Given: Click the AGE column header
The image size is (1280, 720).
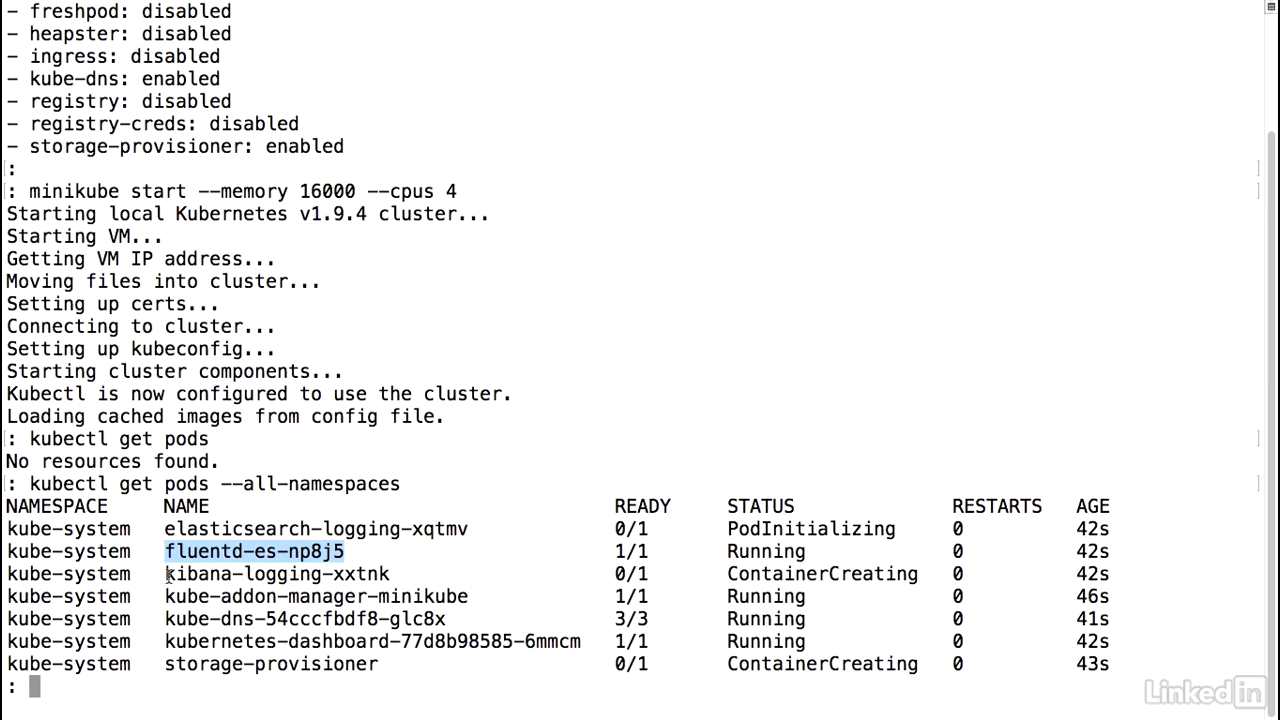Looking at the screenshot, I should [1093, 507].
